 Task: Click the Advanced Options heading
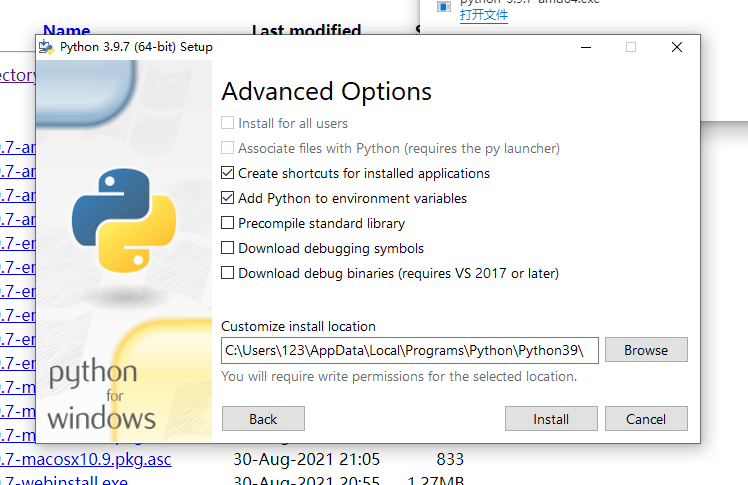326,92
